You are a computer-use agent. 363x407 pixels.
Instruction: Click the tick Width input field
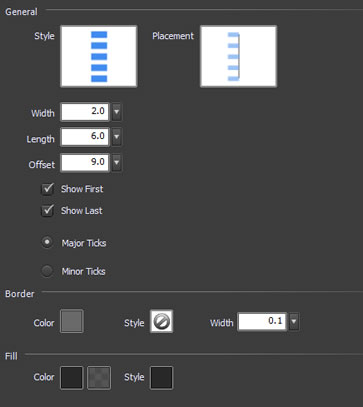[x=85, y=112]
